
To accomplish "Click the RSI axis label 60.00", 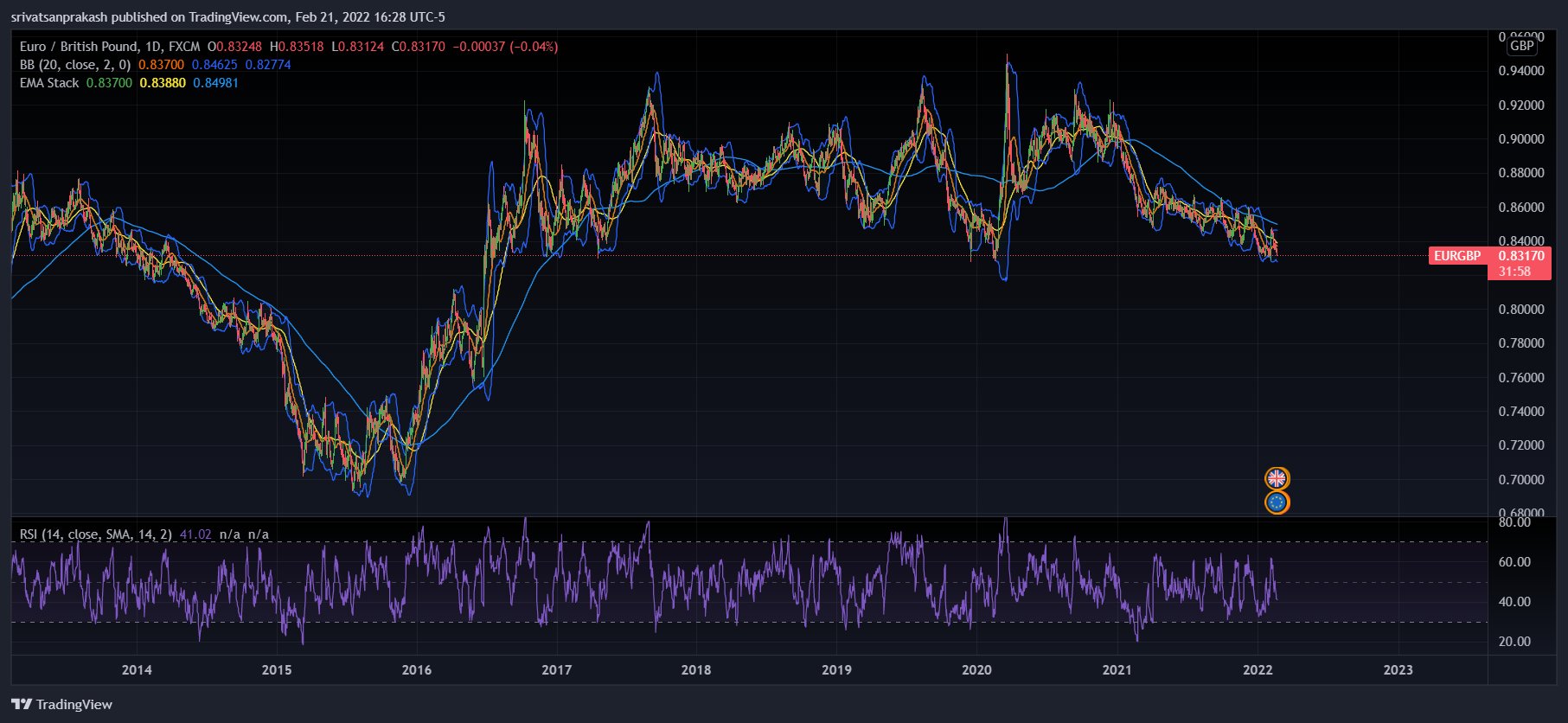I will [1514, 562].
